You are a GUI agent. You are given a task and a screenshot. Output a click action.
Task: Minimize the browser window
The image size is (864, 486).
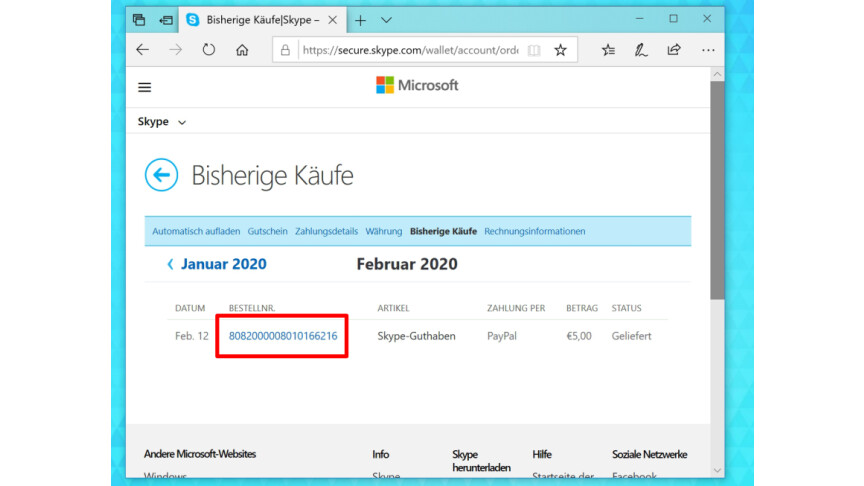pyautogui.click(x=639, y=19)
